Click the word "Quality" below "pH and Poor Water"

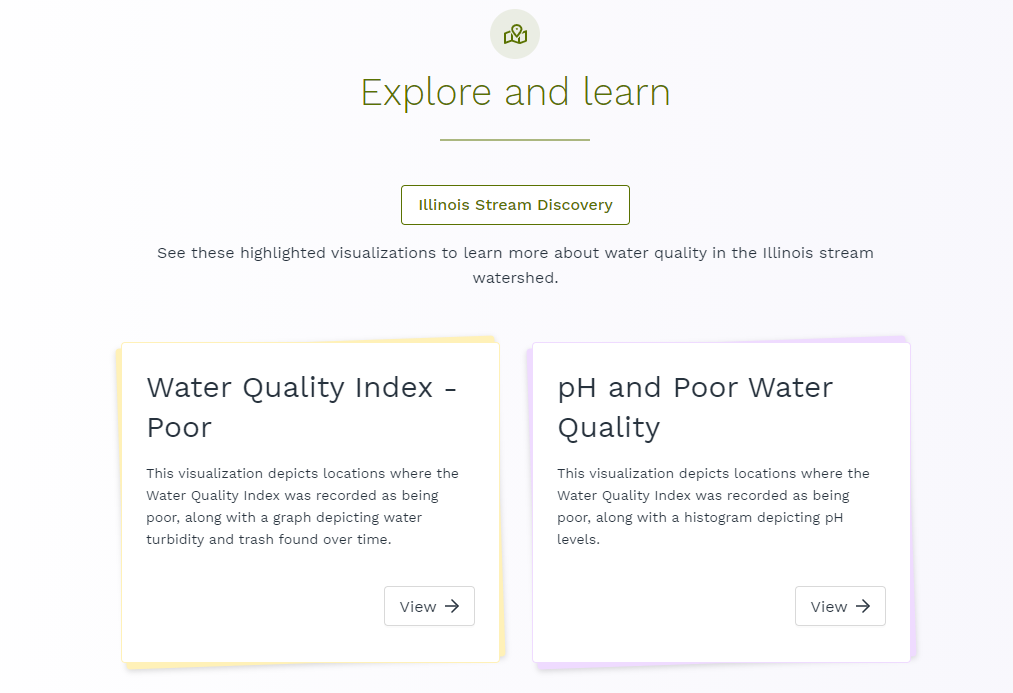[608, 427]
